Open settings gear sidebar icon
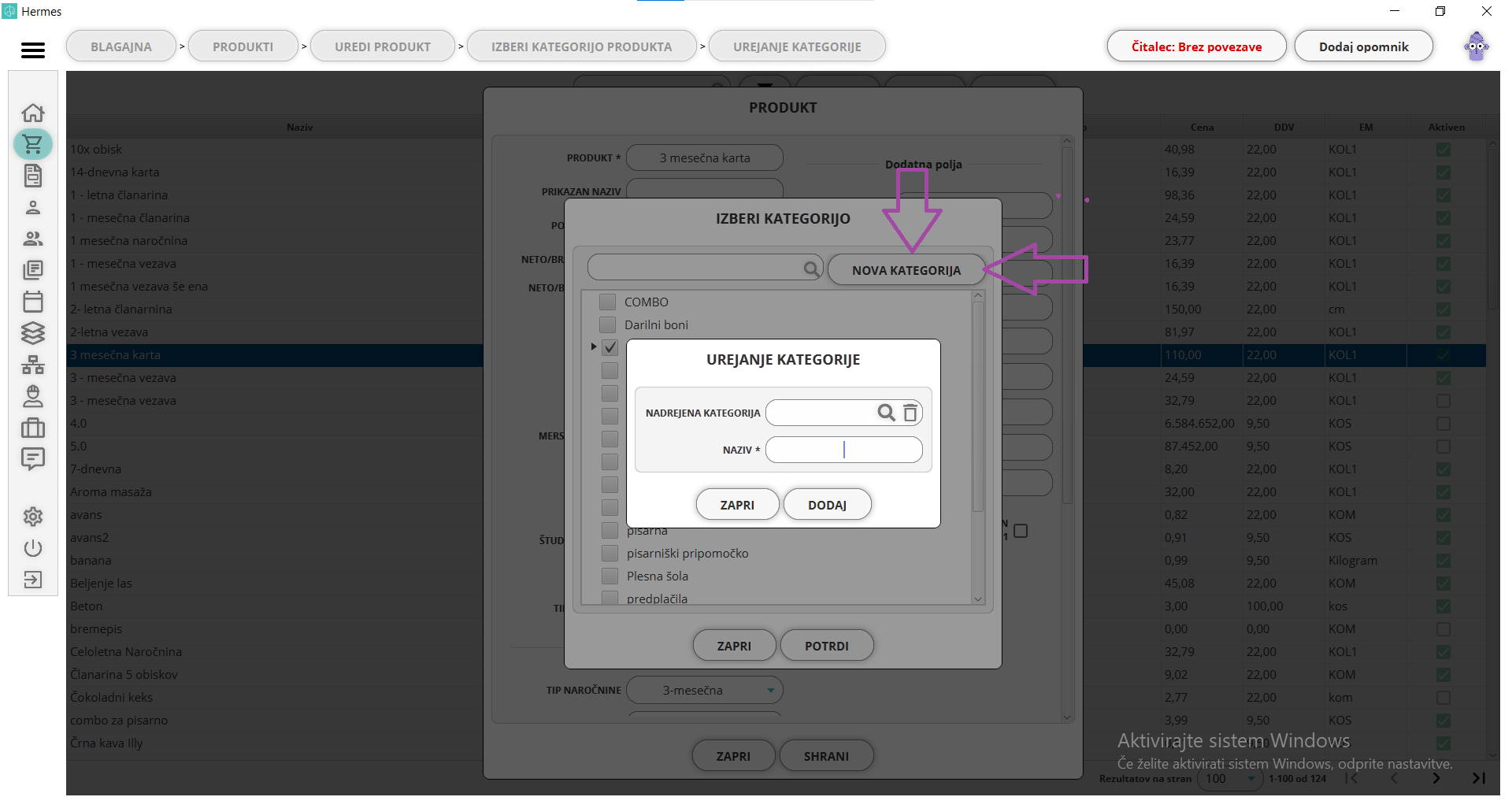 [x=33, y=517]
